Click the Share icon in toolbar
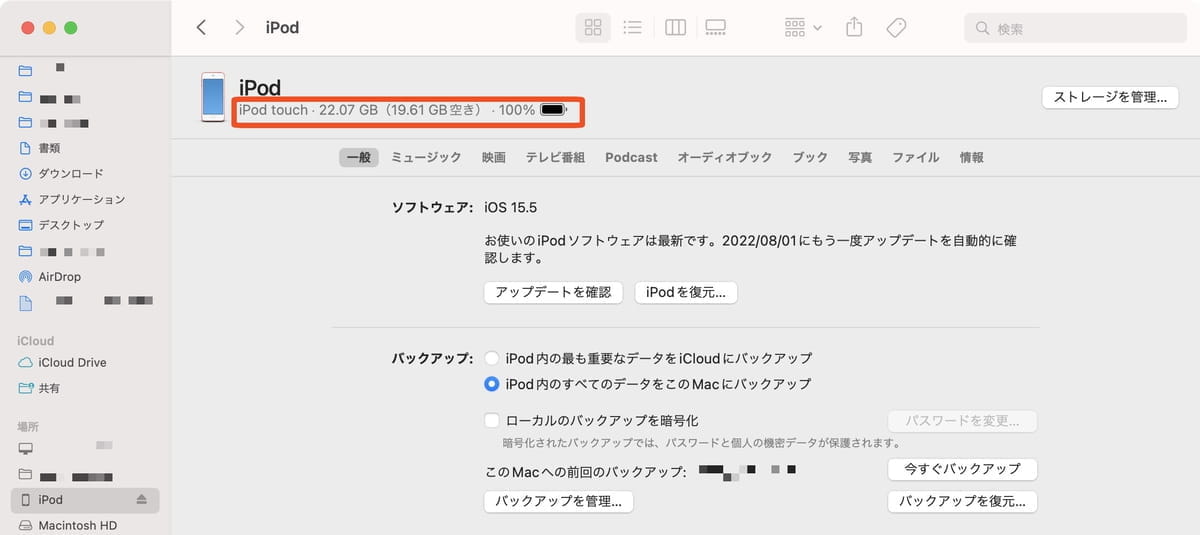This screenshot has height=535, width=1200. tap(854, 28)
